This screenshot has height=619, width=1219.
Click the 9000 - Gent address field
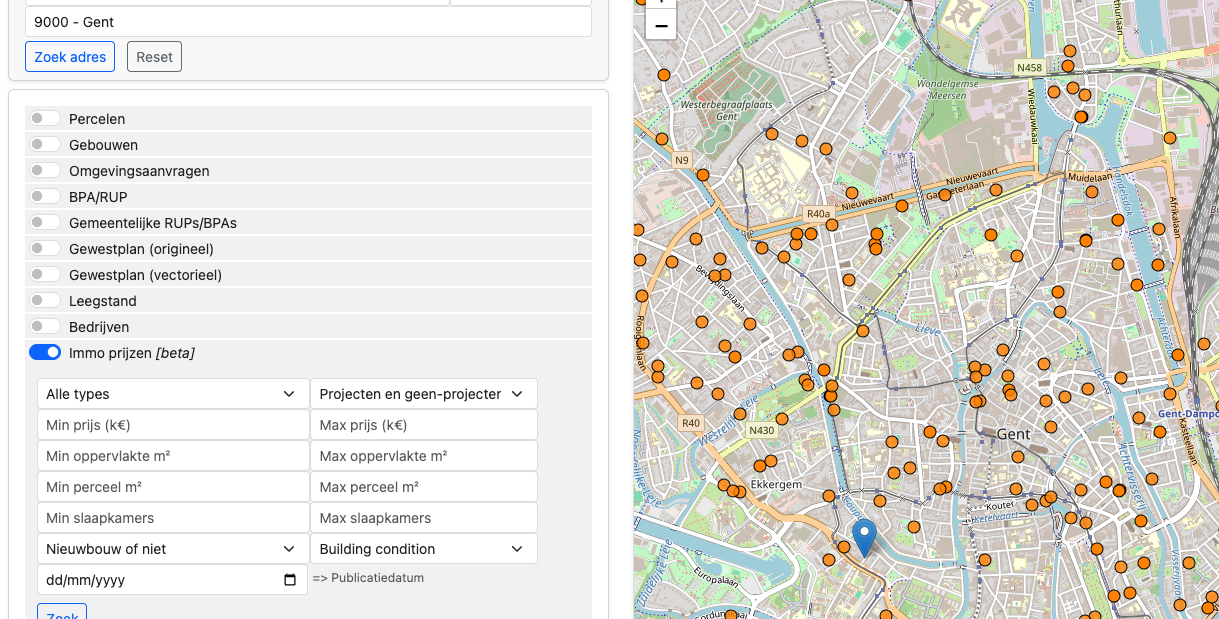tap(308, 21)
